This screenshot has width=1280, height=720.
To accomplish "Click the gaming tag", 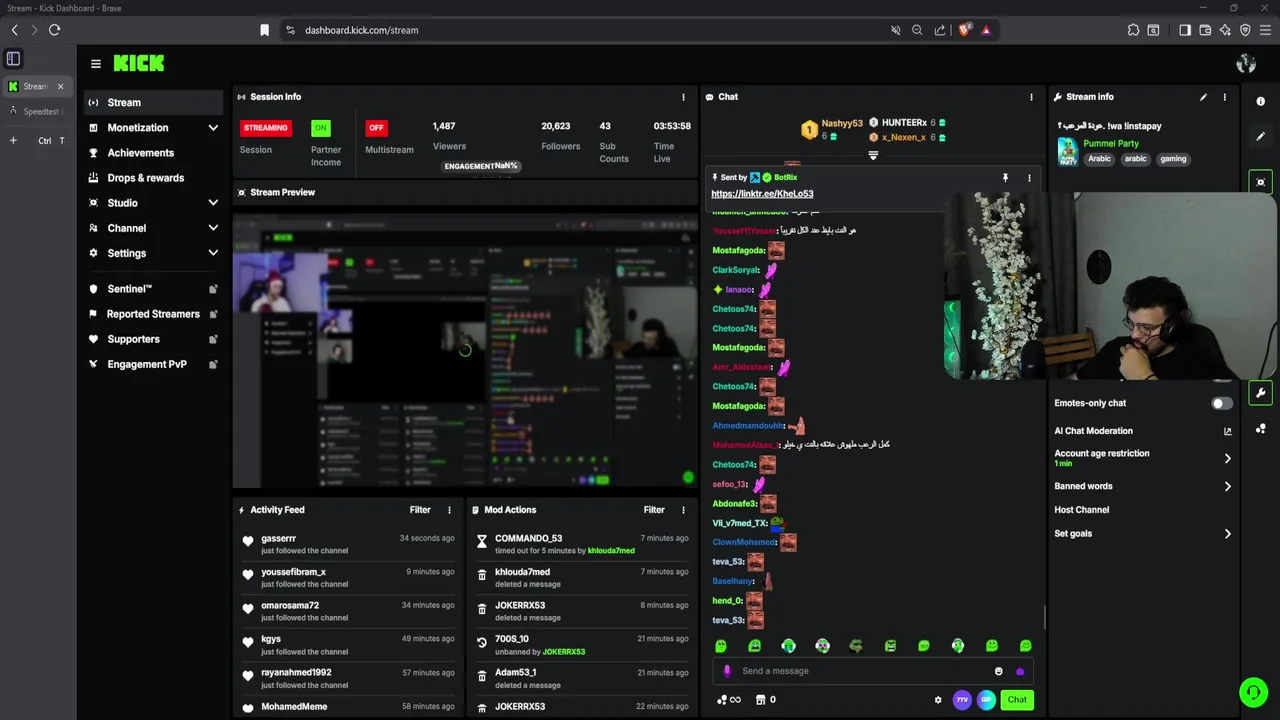I will coord(1173,159).
